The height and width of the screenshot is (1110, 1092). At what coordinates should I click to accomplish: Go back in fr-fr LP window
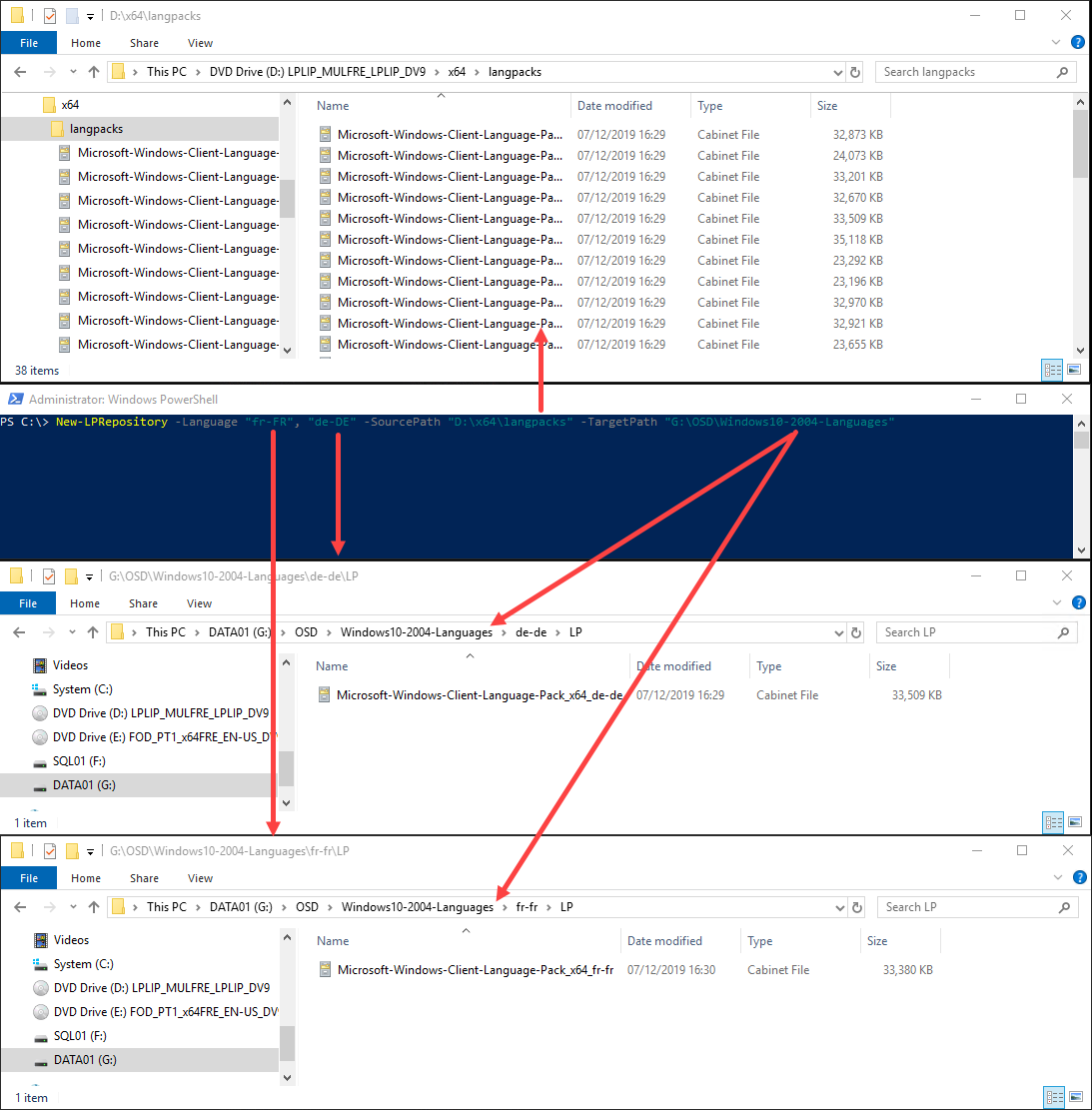pos(21,907)
